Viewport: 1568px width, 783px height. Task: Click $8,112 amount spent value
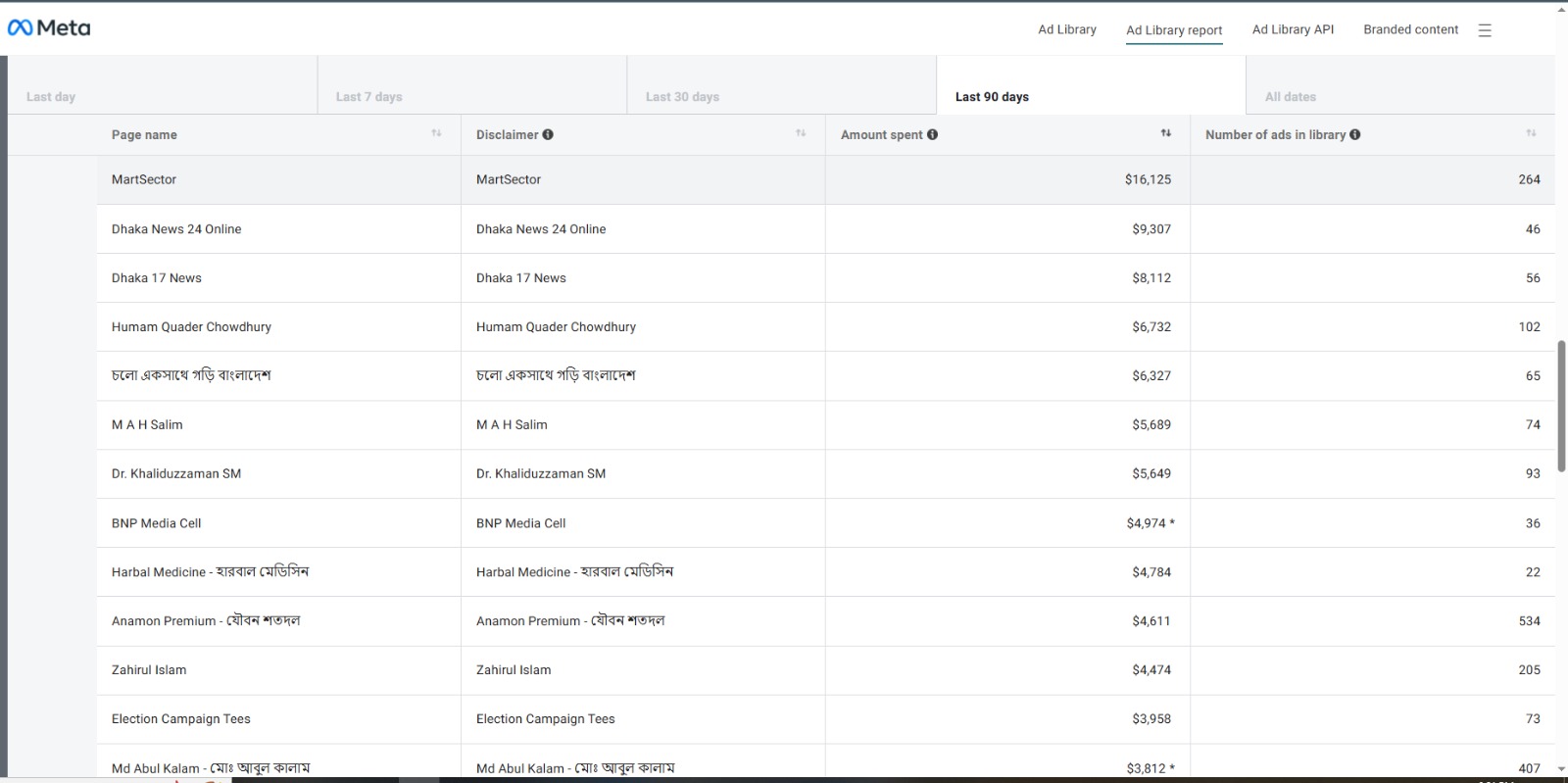click(x=1151, y=278)
